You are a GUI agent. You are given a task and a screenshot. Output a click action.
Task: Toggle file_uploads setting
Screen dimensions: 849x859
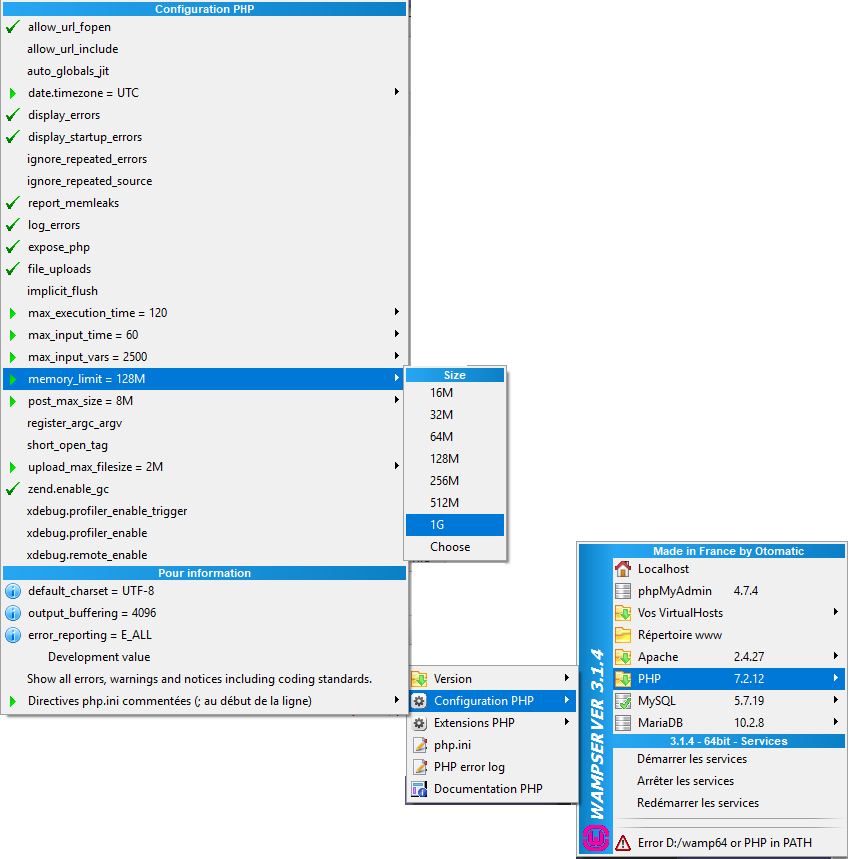204,269
